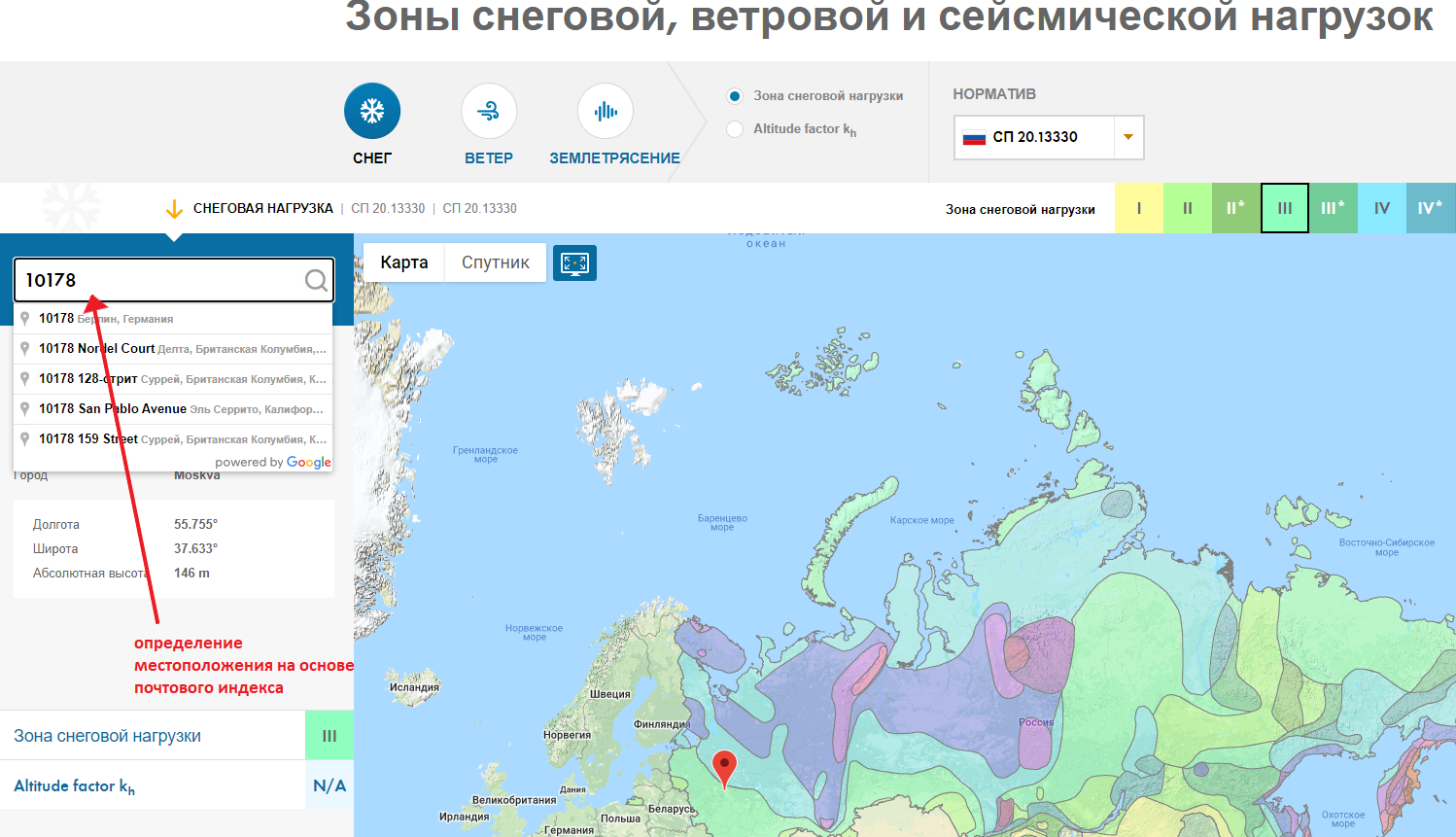Viewport: 1456px width, 837px height.
Task: Select zone IV* in the legend
Action: point(1430,207)
